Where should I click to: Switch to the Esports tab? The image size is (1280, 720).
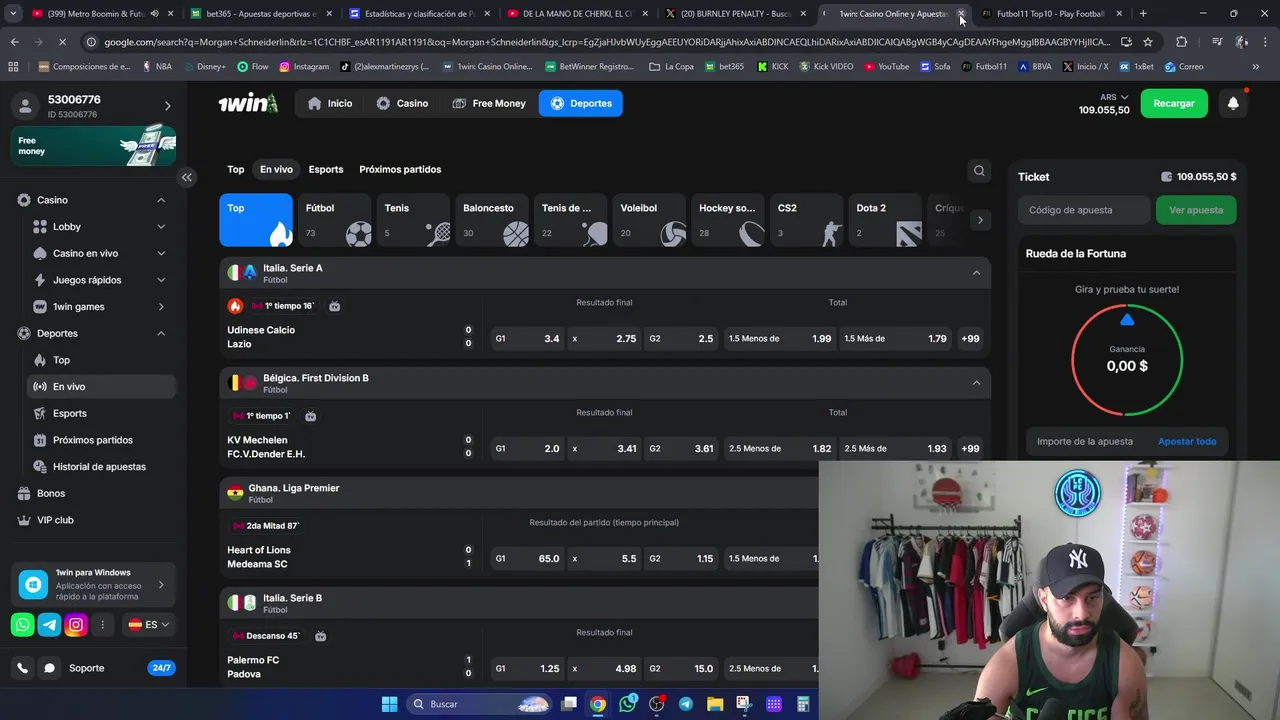[326, 170]
